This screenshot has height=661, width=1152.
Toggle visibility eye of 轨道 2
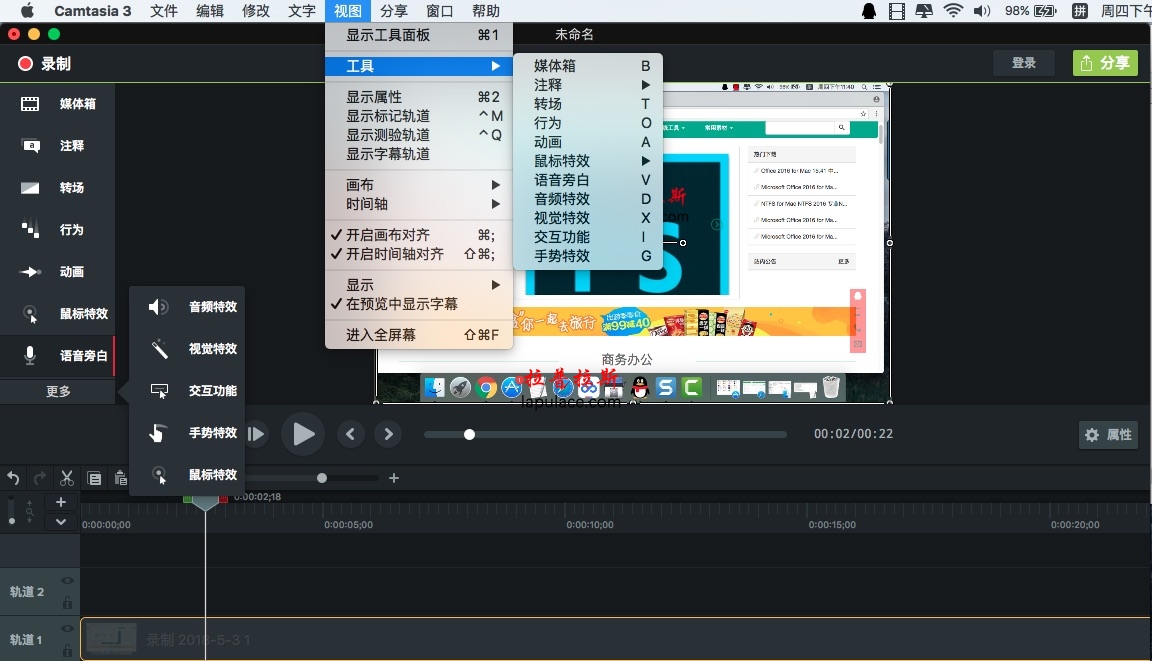(68, 581)
